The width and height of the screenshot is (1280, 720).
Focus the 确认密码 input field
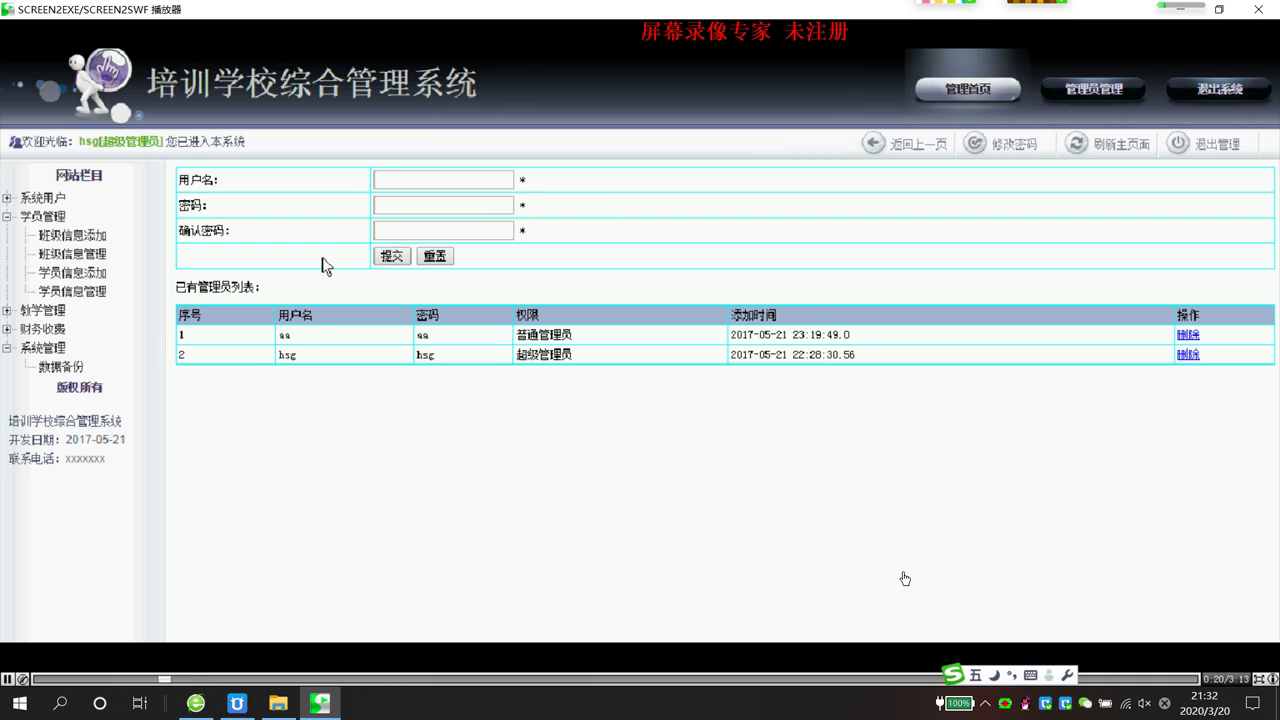pos(443,231)
